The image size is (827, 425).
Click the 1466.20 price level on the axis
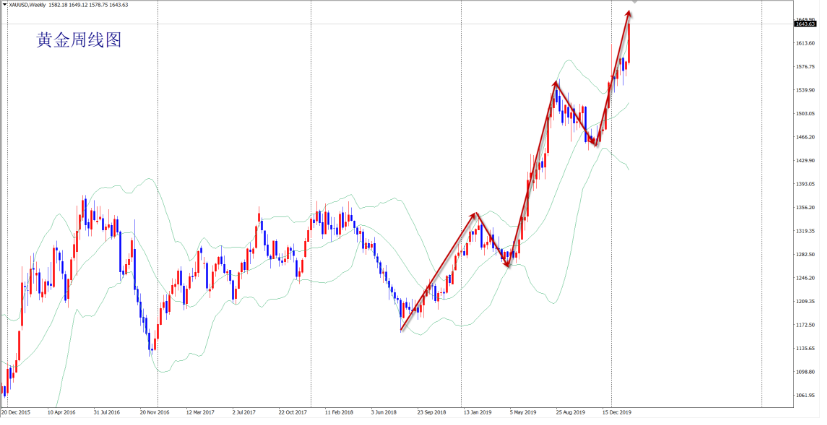pos(804,137)
